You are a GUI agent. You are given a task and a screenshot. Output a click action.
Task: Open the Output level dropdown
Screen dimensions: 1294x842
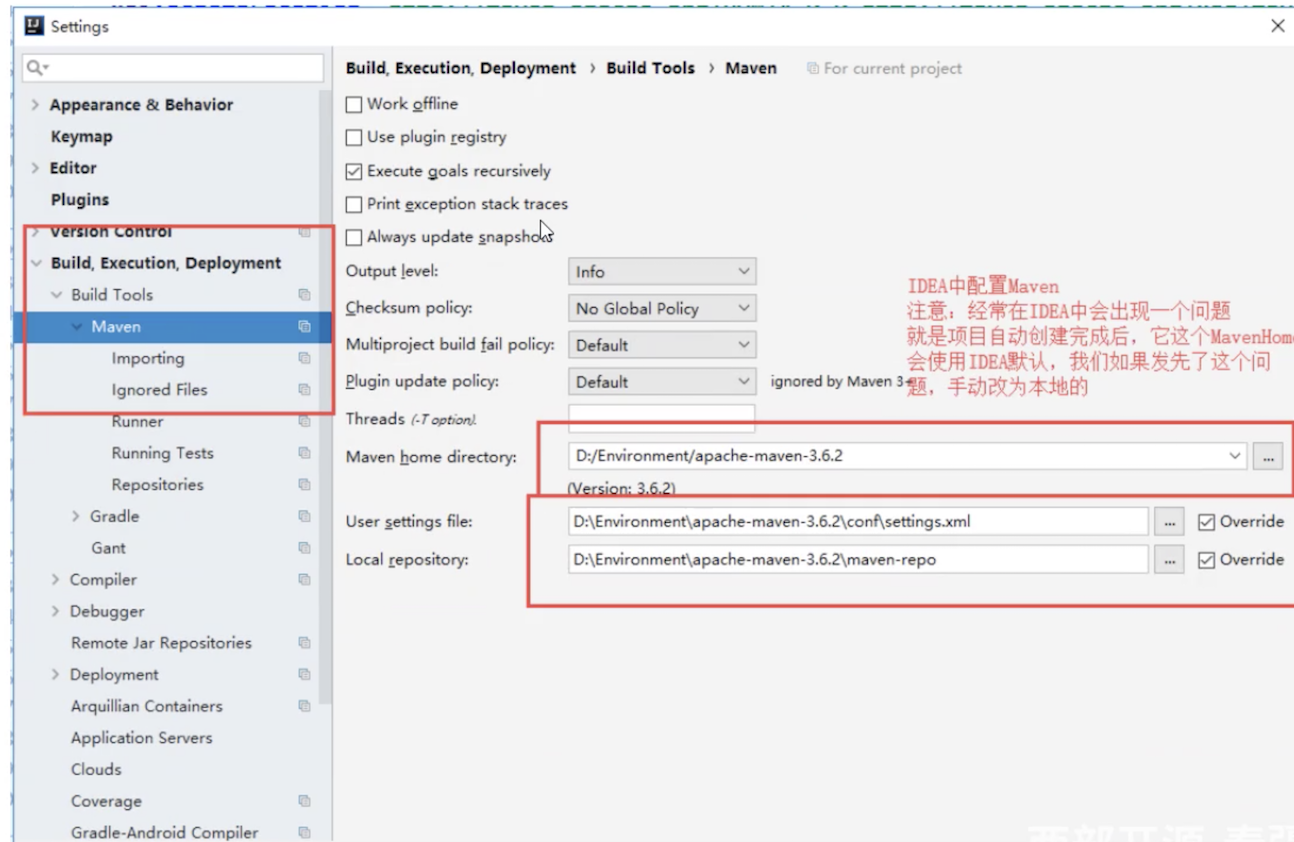[x=662, y=272]
